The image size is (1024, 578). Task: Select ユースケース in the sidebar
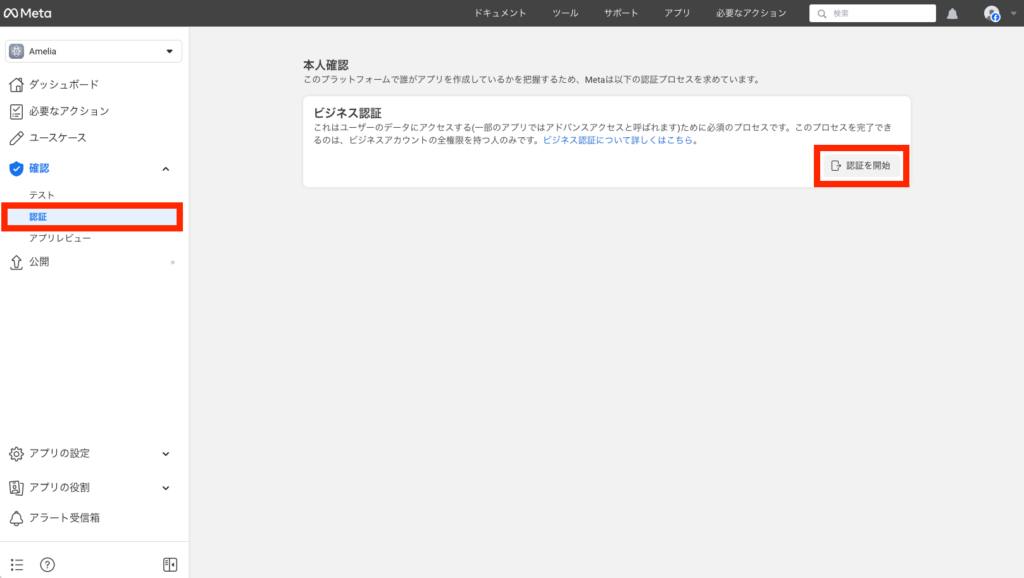tap(57, 138)
